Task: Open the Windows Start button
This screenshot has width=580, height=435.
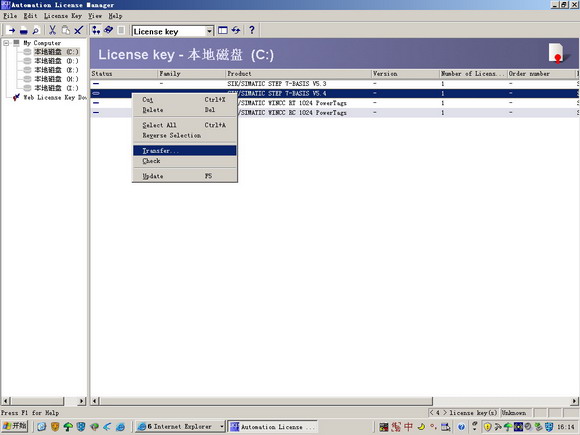Action: click(x=15, y=426)
